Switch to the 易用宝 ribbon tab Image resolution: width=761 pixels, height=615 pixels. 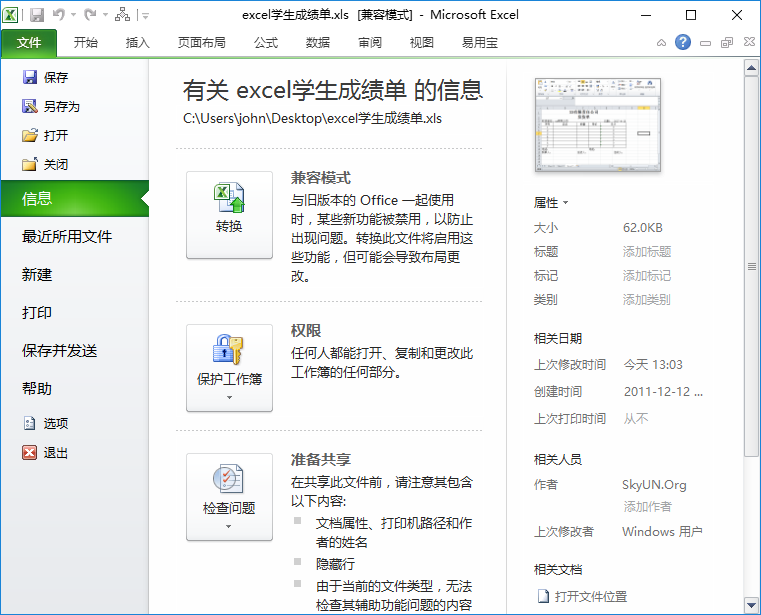480,43
